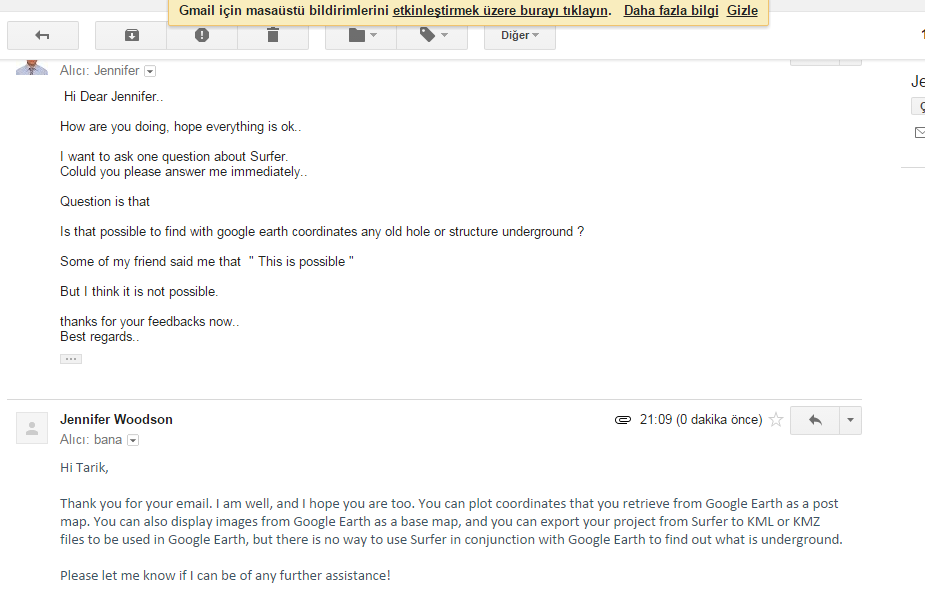Click the first sender's profile photo
Image resolution: width=925 pixels, height=605 pixels.
[32, 67]
